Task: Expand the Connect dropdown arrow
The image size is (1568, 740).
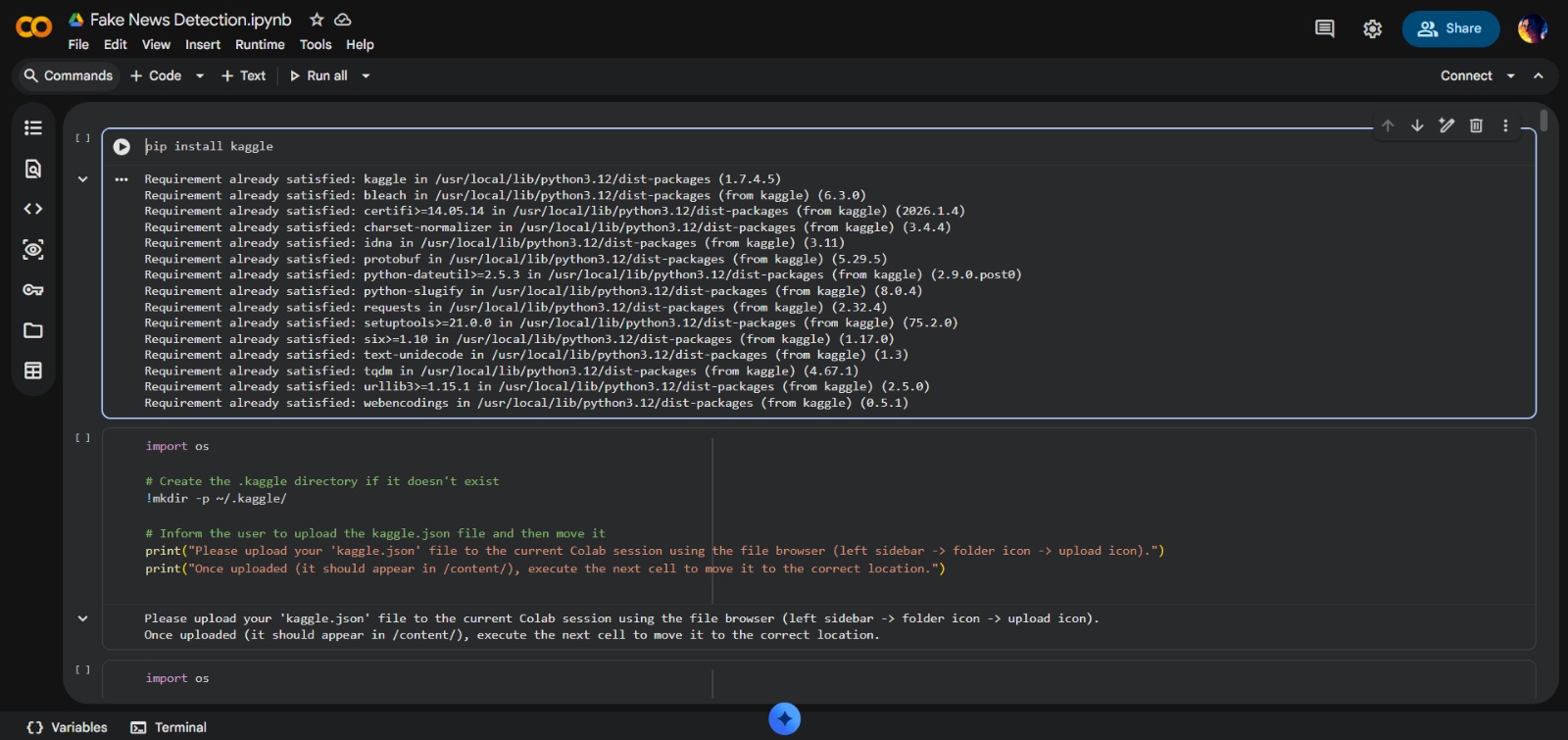Action: coord(1510,76)
